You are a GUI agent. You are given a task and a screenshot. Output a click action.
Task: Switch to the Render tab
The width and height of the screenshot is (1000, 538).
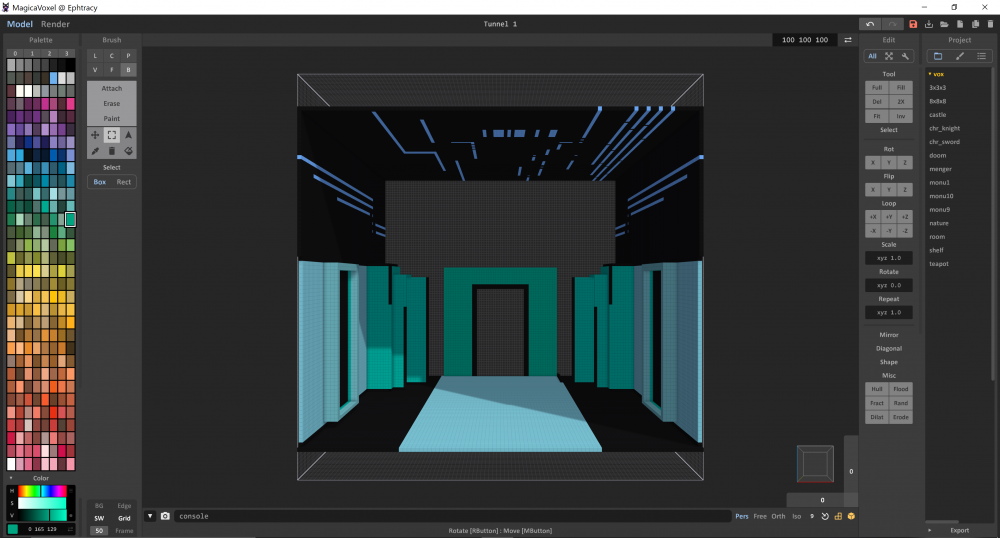coord(56,23)
